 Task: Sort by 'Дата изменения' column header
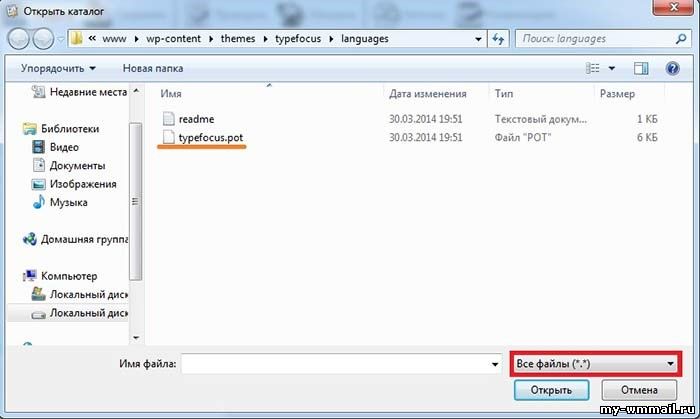[x=428, y=94]
